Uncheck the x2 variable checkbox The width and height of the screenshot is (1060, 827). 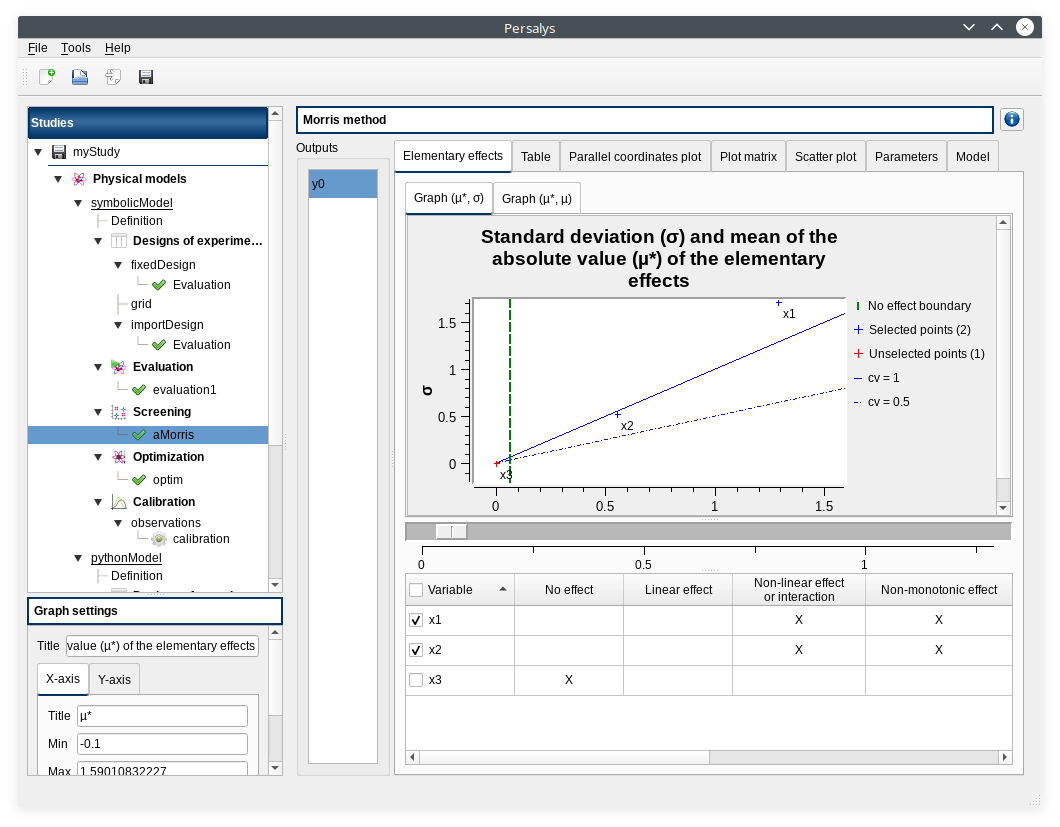point(416,651)
